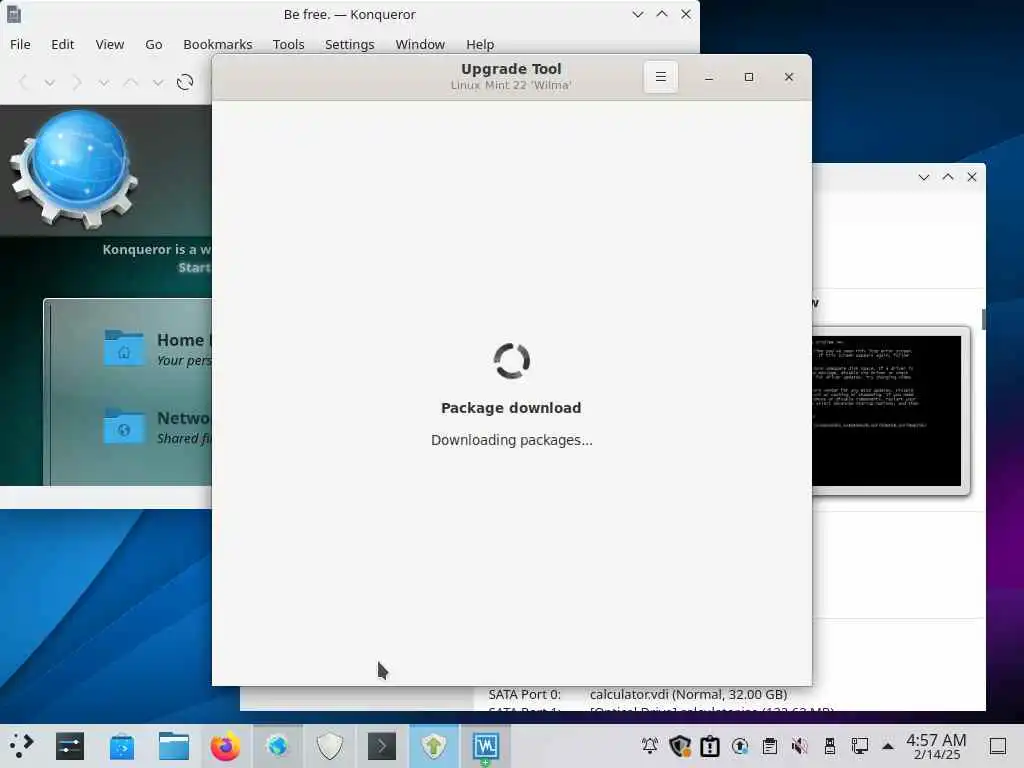This screenshot has height=768, width=1024.
Task: Maximize the Upgrade Tool window
Action: point(749,77)
